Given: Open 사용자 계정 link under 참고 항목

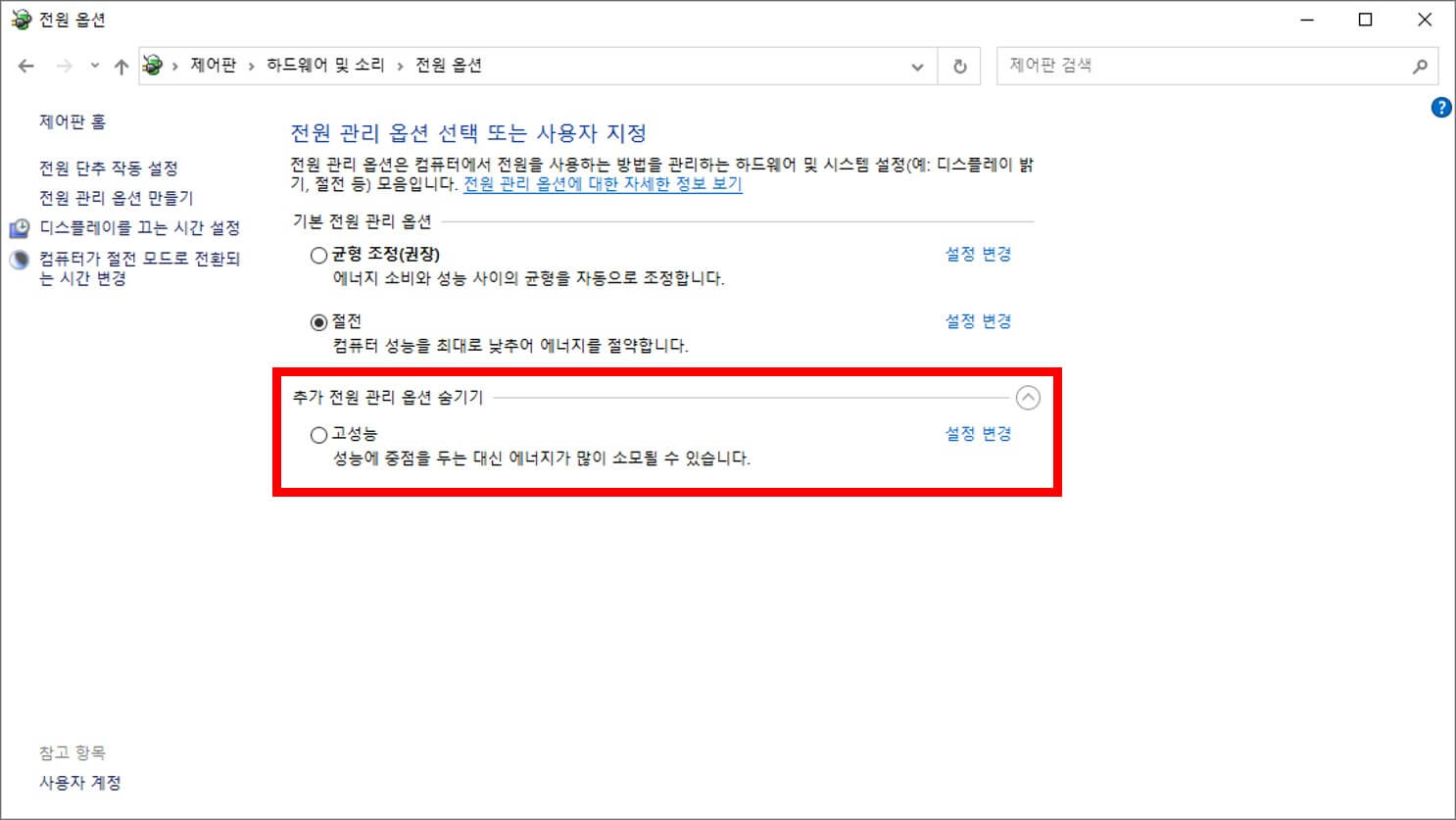Looking at the screenshot, I should point(80,783).
